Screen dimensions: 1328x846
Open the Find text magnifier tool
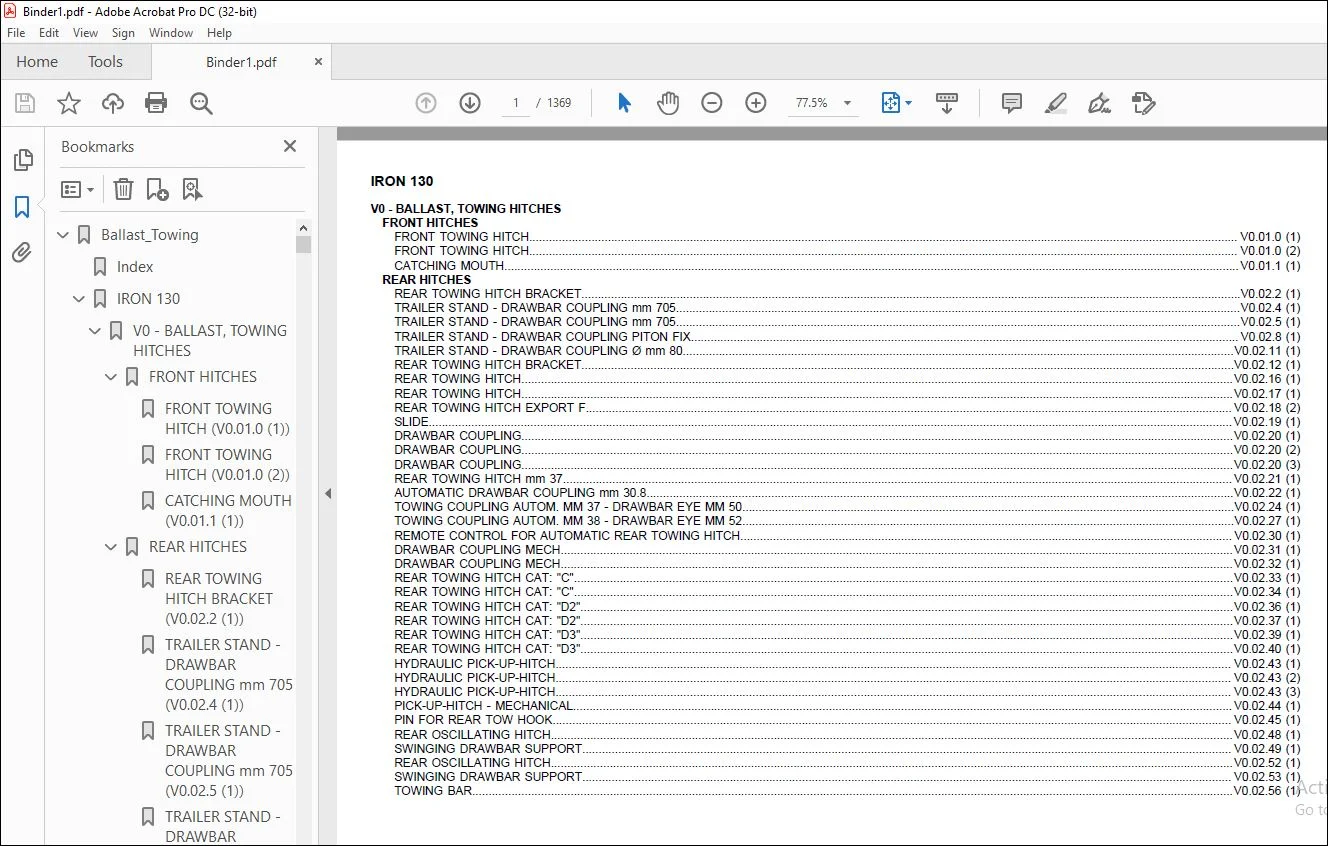coord(201,103)
